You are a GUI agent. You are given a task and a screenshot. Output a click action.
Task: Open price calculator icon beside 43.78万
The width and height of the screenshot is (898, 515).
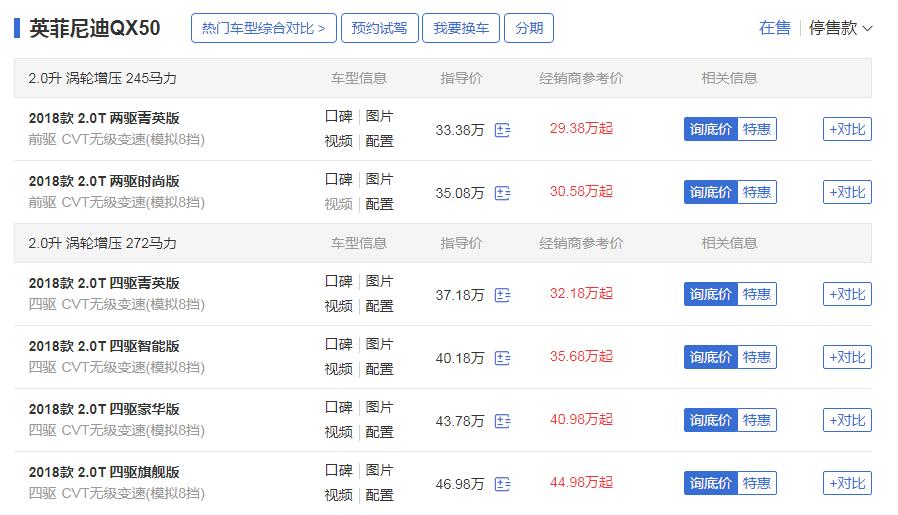coord(502,421)
